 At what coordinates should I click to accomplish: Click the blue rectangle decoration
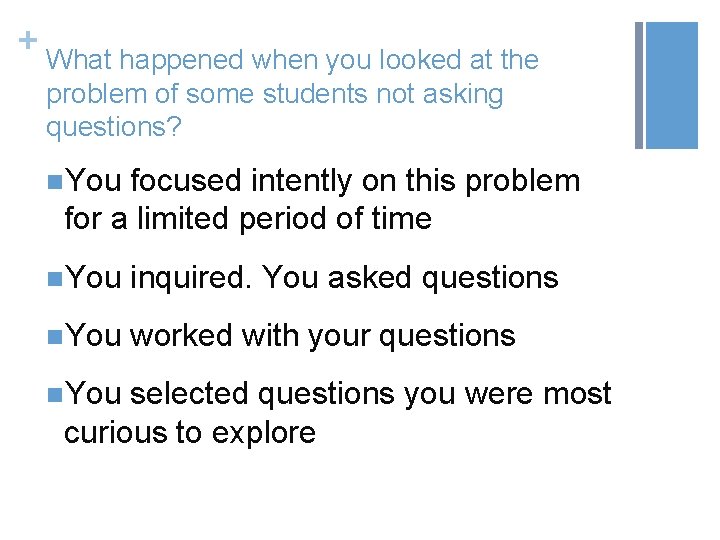coord(674,85)
